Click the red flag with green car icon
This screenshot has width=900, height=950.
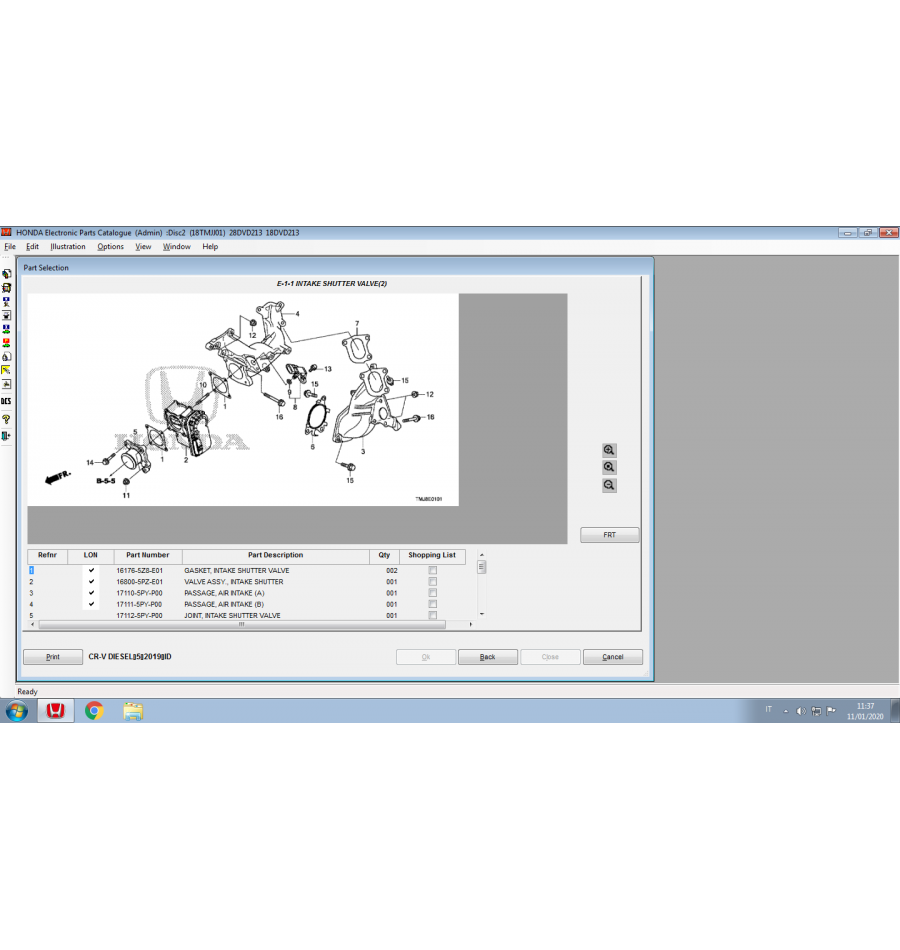click(x=7, y=343)
